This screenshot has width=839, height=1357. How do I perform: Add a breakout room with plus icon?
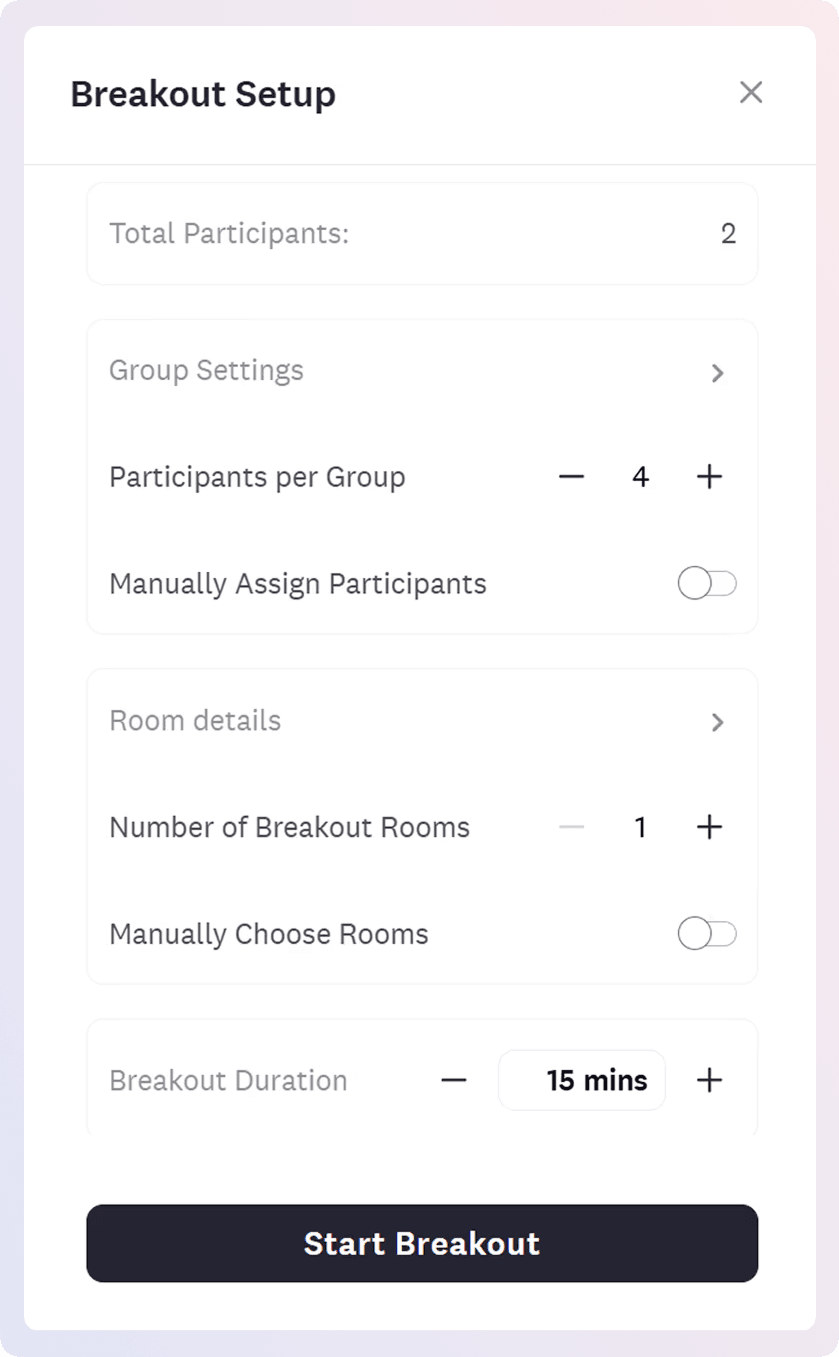[x=709, y=827]
